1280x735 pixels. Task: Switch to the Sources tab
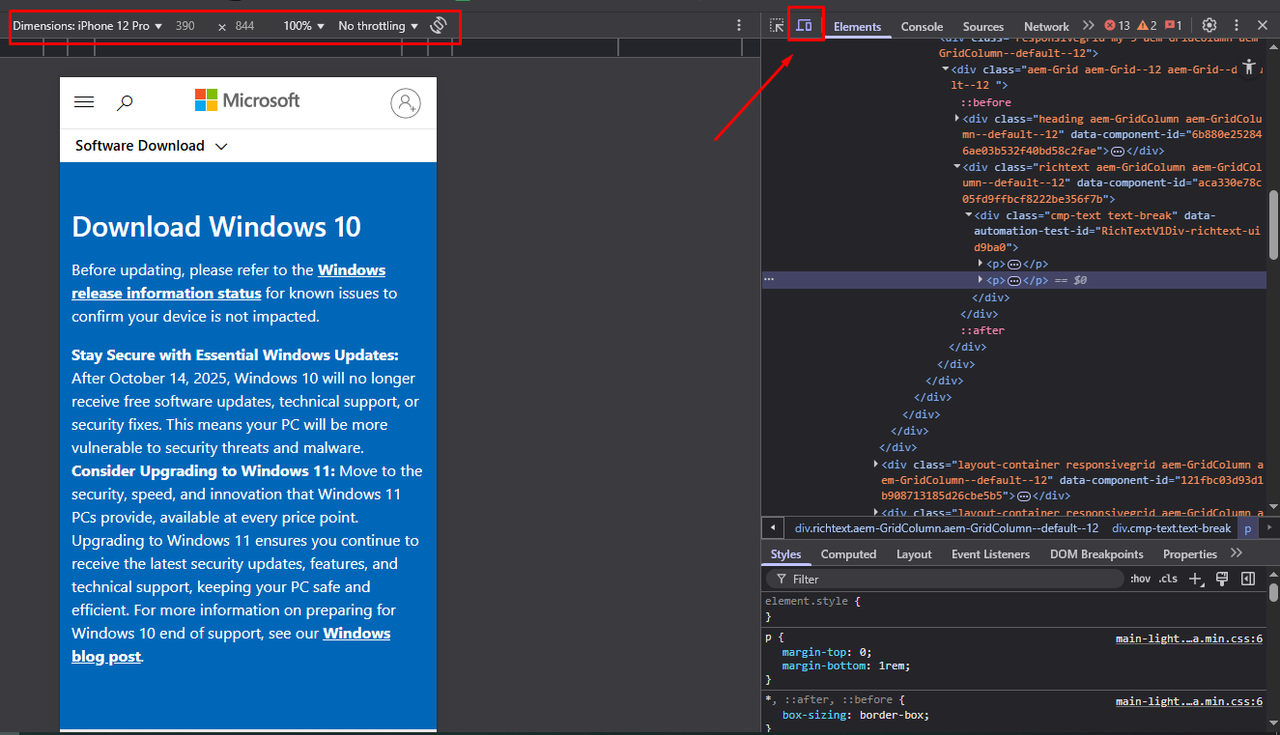coord(983,27)
